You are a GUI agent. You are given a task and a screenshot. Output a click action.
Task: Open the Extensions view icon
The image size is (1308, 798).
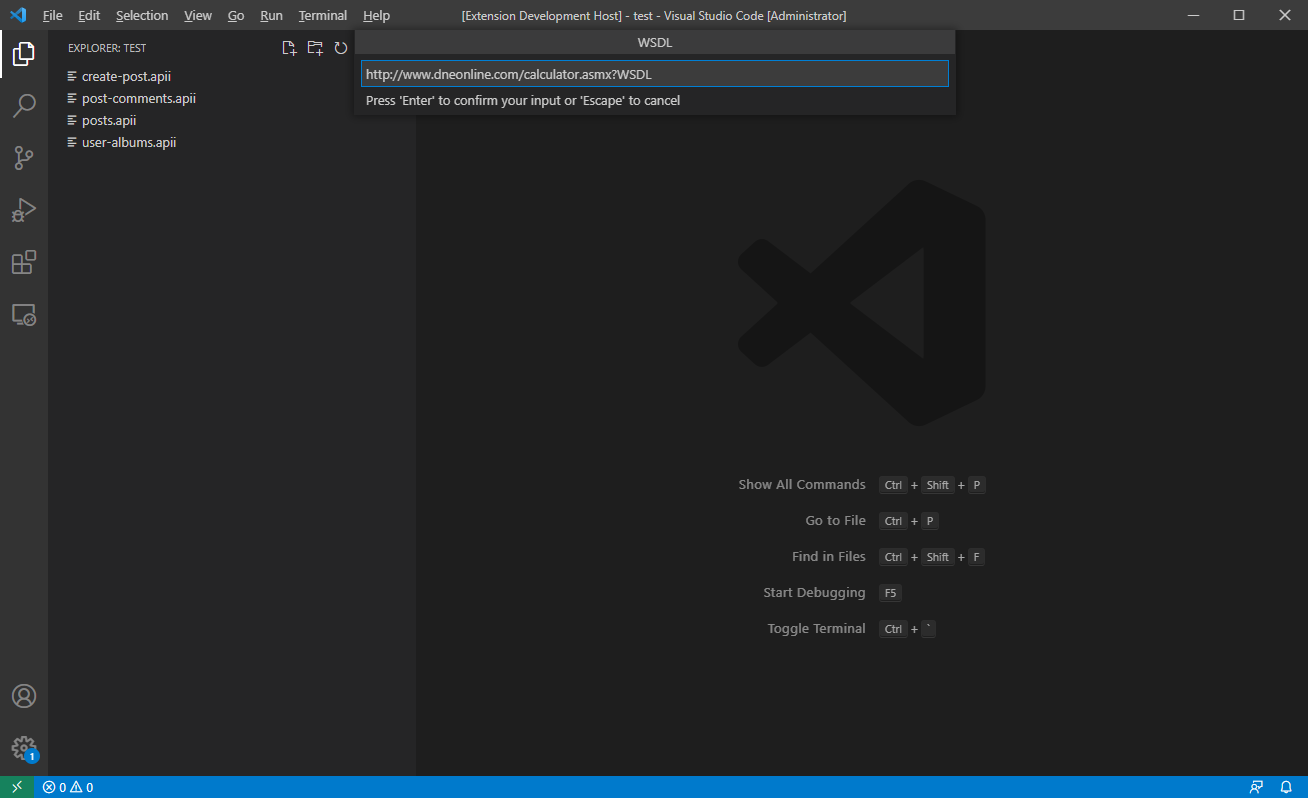24,262
